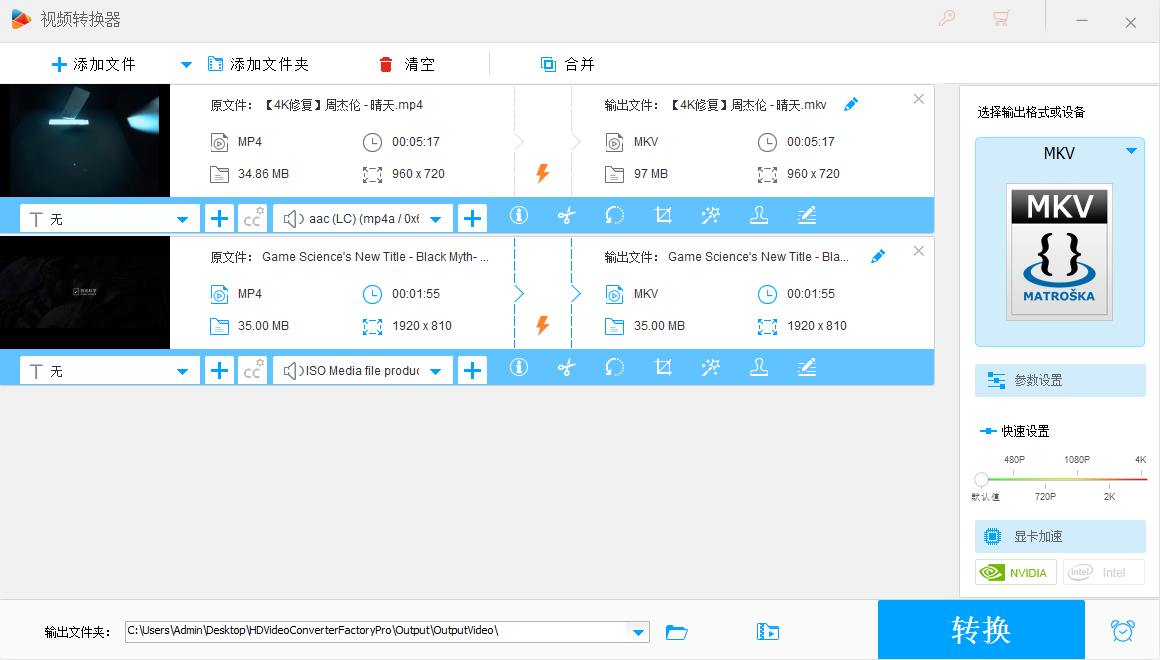The width and height of the screenshot is (1160, 660).
Task: Expand the output folder path dropdown
Action: [637, 632]
